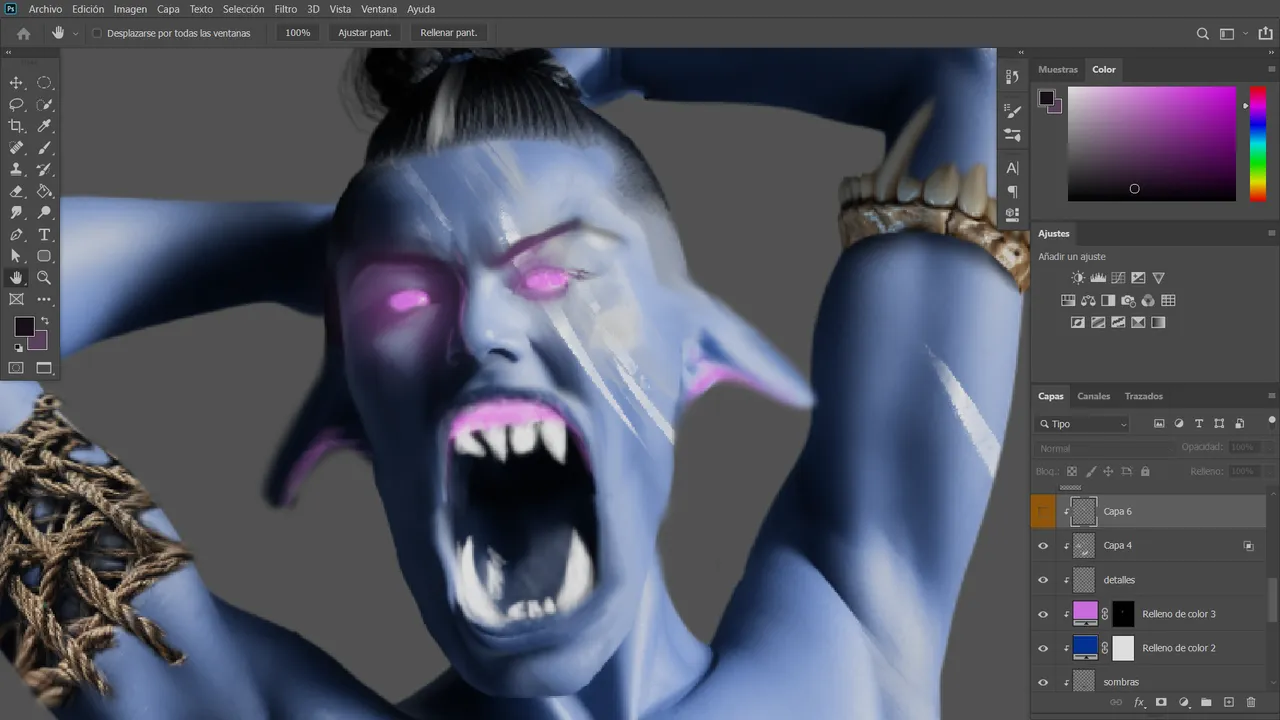Viewport: 1280px width, 720px height.
Task: Select the Paint Bucket tool
Action: point(44,191)
